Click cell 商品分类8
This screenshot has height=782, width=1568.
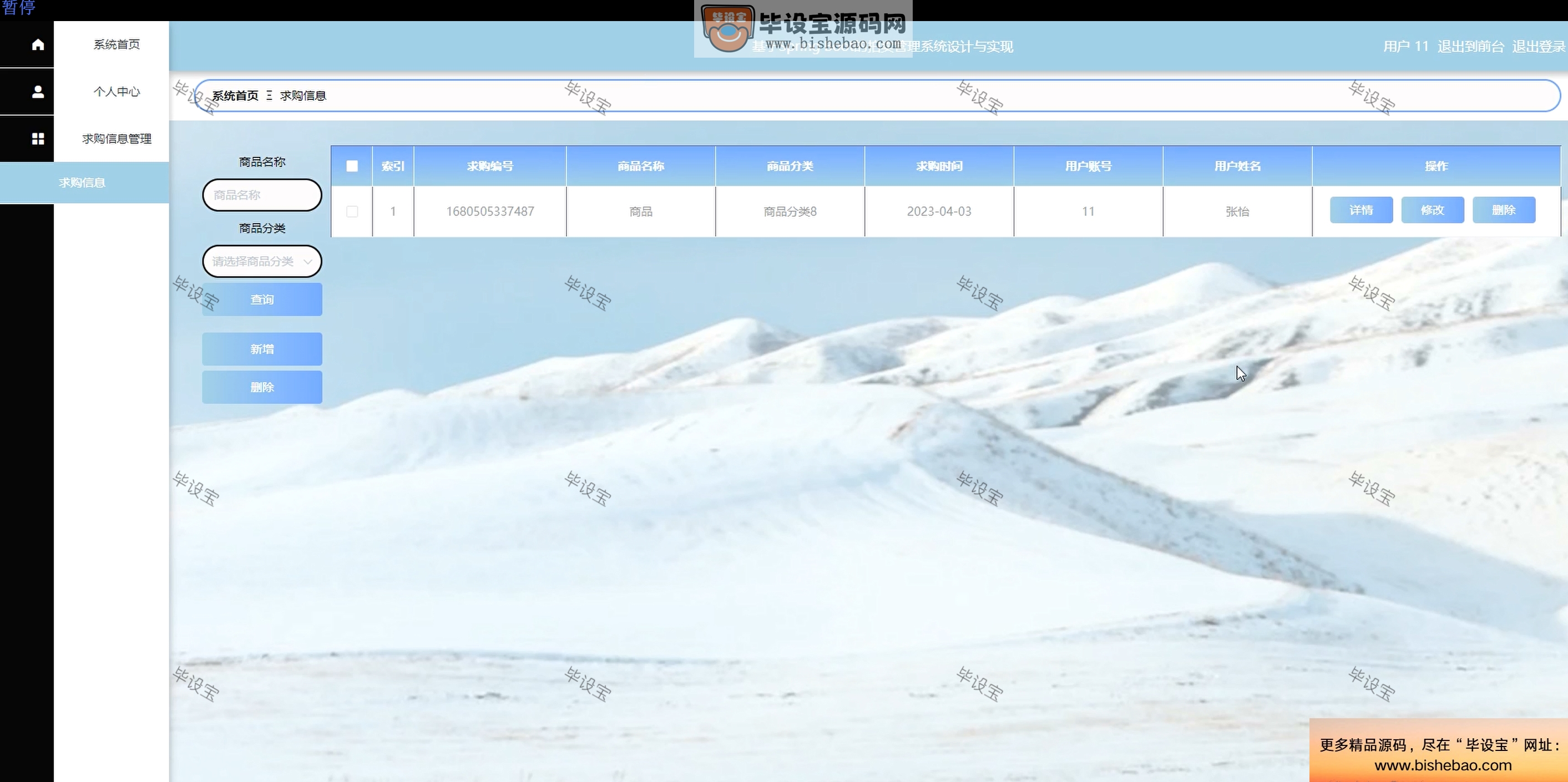coord(790,211)
